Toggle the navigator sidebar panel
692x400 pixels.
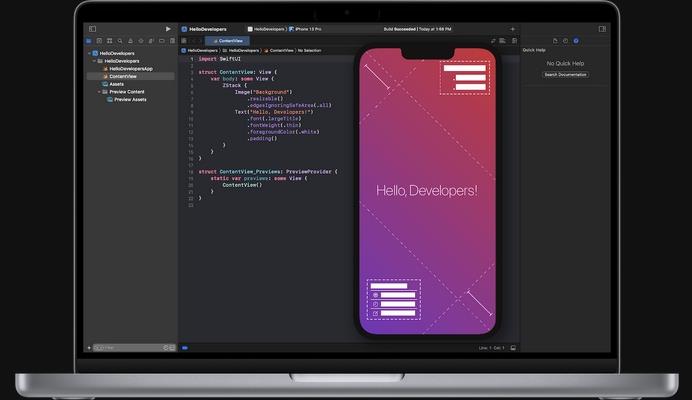pyautogui.click(x=92, y=29)
